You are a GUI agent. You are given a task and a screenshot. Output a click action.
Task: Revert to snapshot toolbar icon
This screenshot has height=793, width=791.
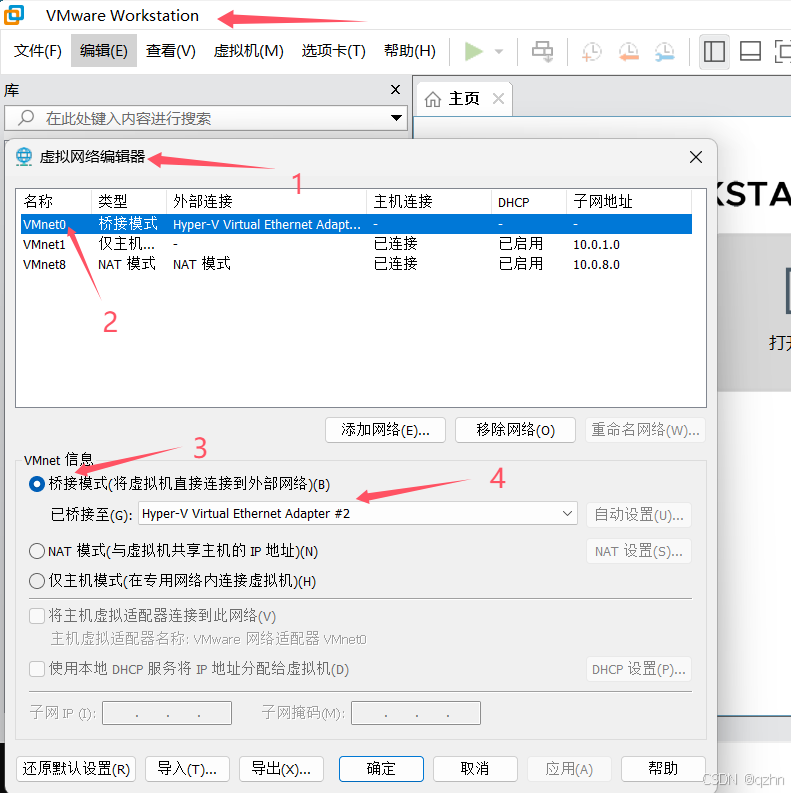[628, 52]
